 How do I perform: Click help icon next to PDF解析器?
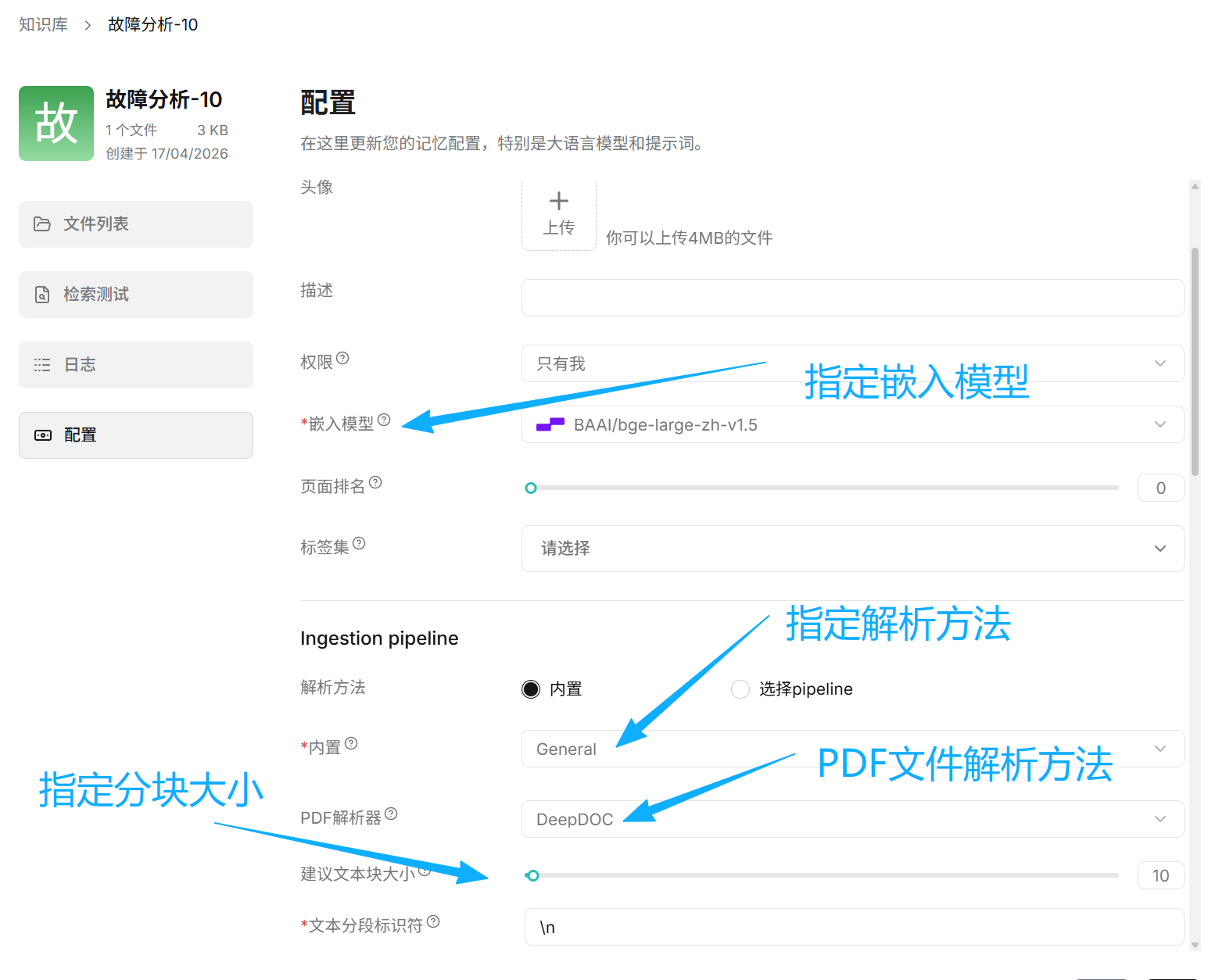click(x=391, y=814)
